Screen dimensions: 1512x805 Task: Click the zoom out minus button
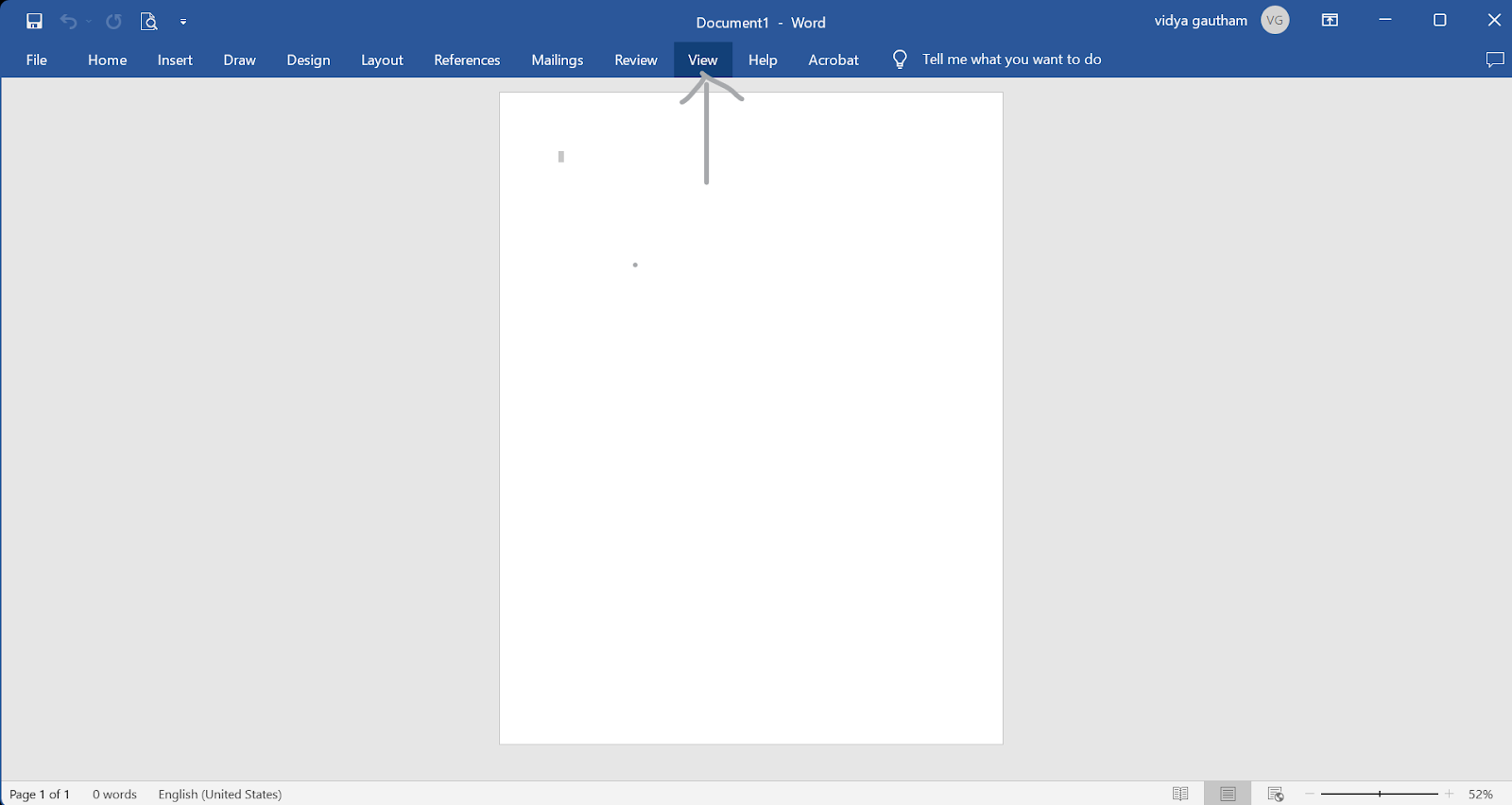[1310, 794]
